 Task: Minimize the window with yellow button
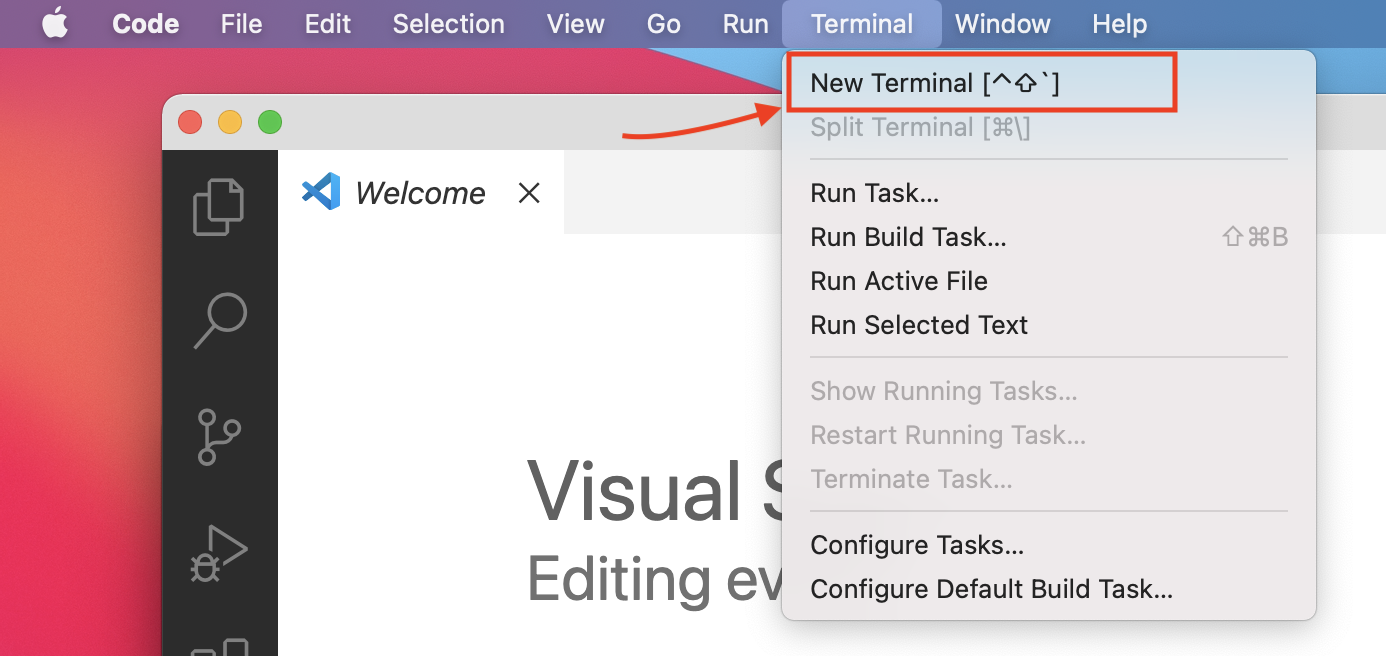230,122
